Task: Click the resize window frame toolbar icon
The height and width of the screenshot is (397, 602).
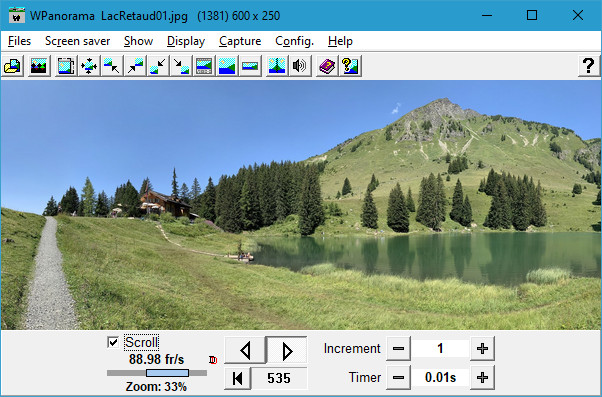Action: coord(66,66)
